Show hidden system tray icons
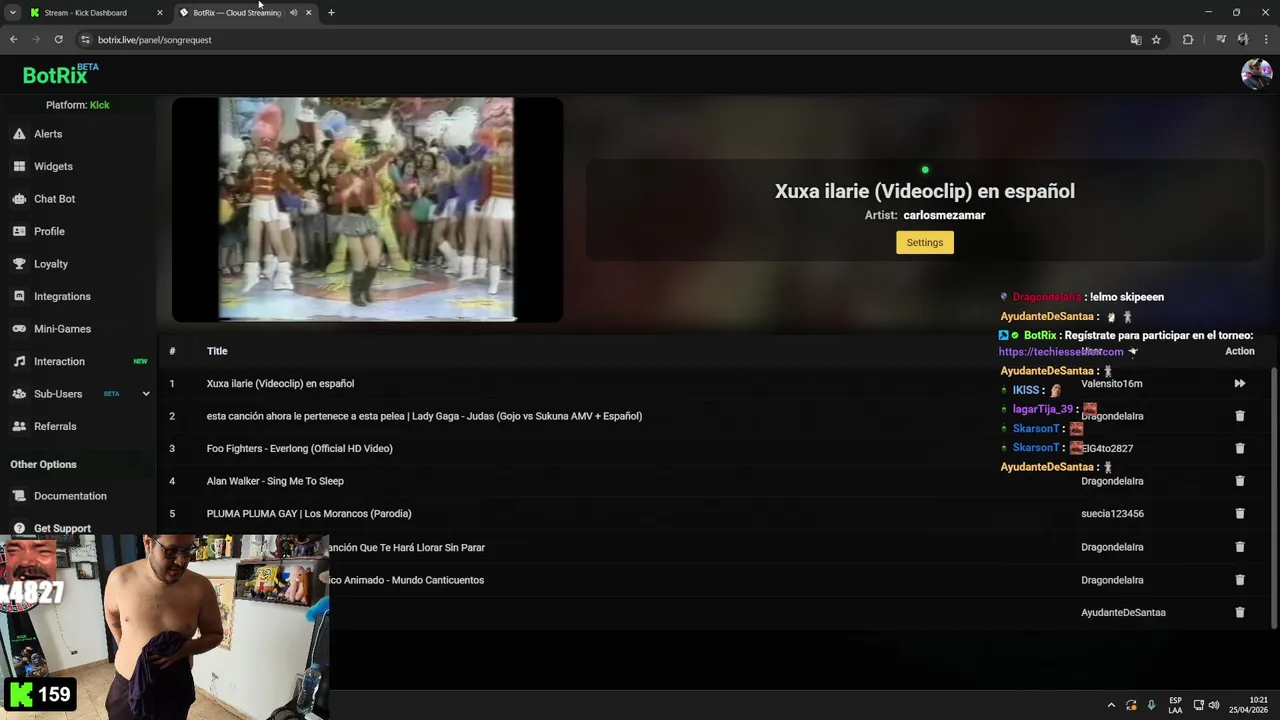The image size is (1280, 720). click(1110, 705)
